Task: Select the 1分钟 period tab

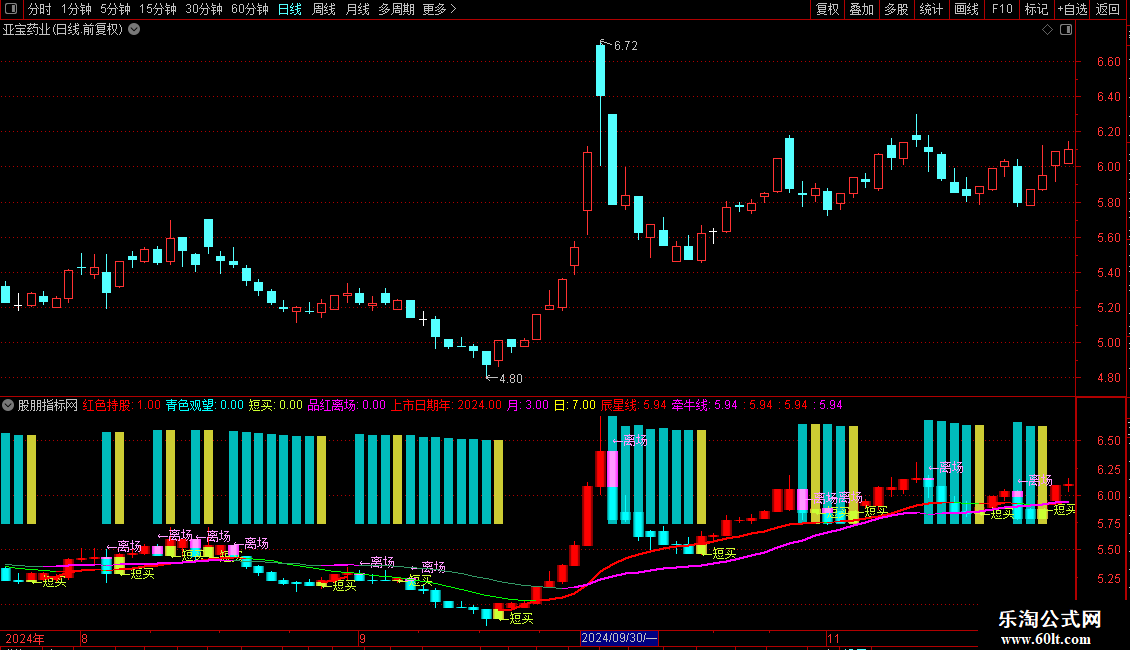Action: coord(76,9)
